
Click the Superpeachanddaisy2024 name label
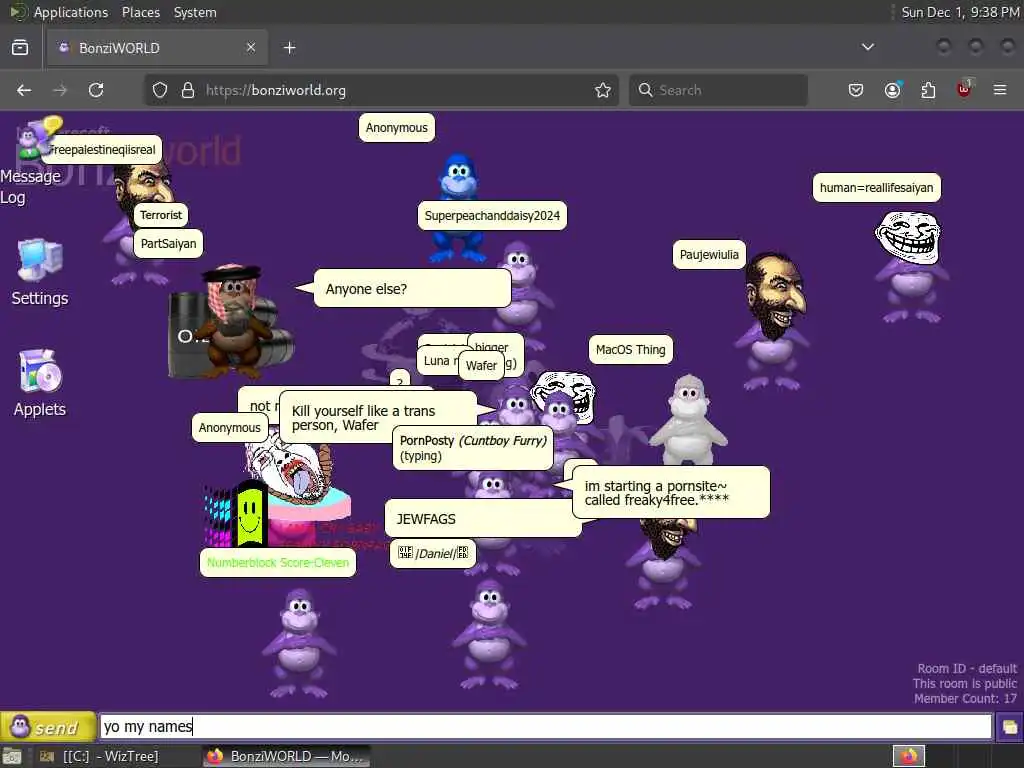point(492,216)
